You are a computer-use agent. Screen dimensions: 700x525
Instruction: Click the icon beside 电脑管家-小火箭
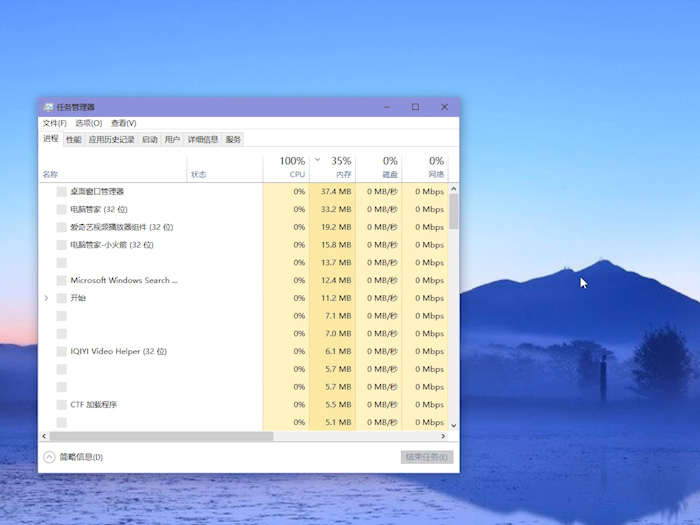(x=61, y=245)
